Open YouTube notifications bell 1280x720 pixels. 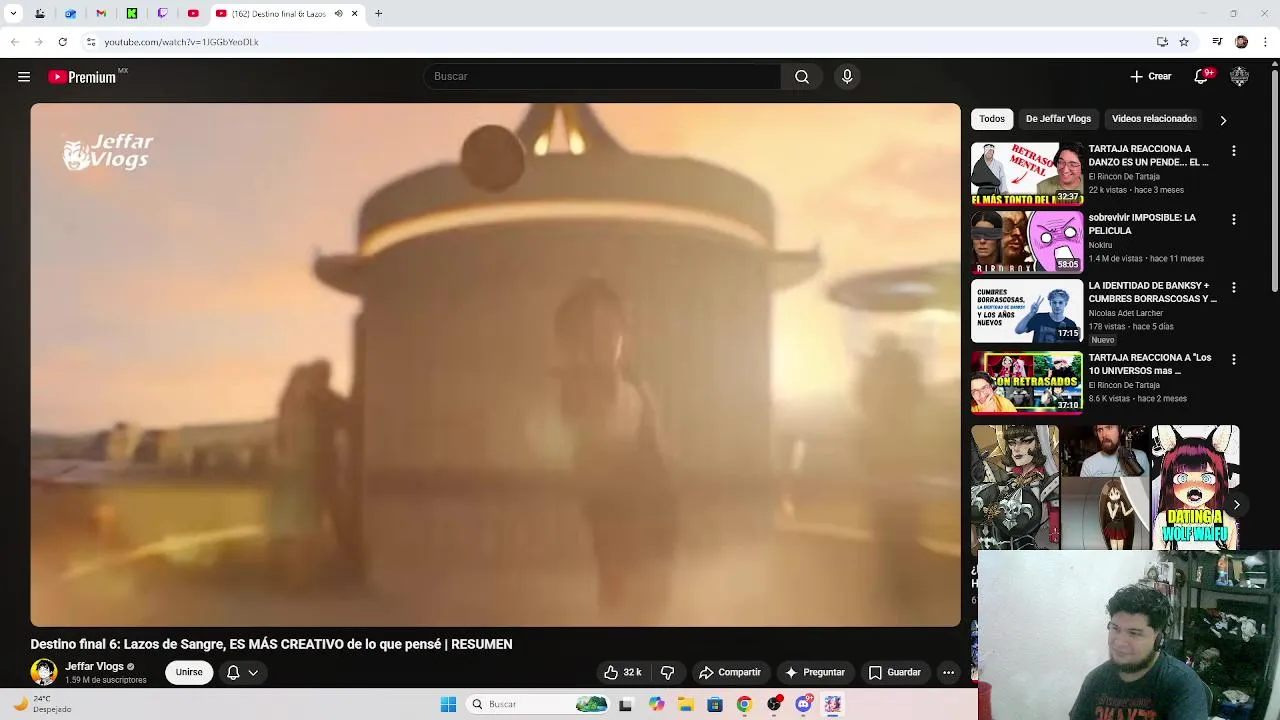[1202, 77]
